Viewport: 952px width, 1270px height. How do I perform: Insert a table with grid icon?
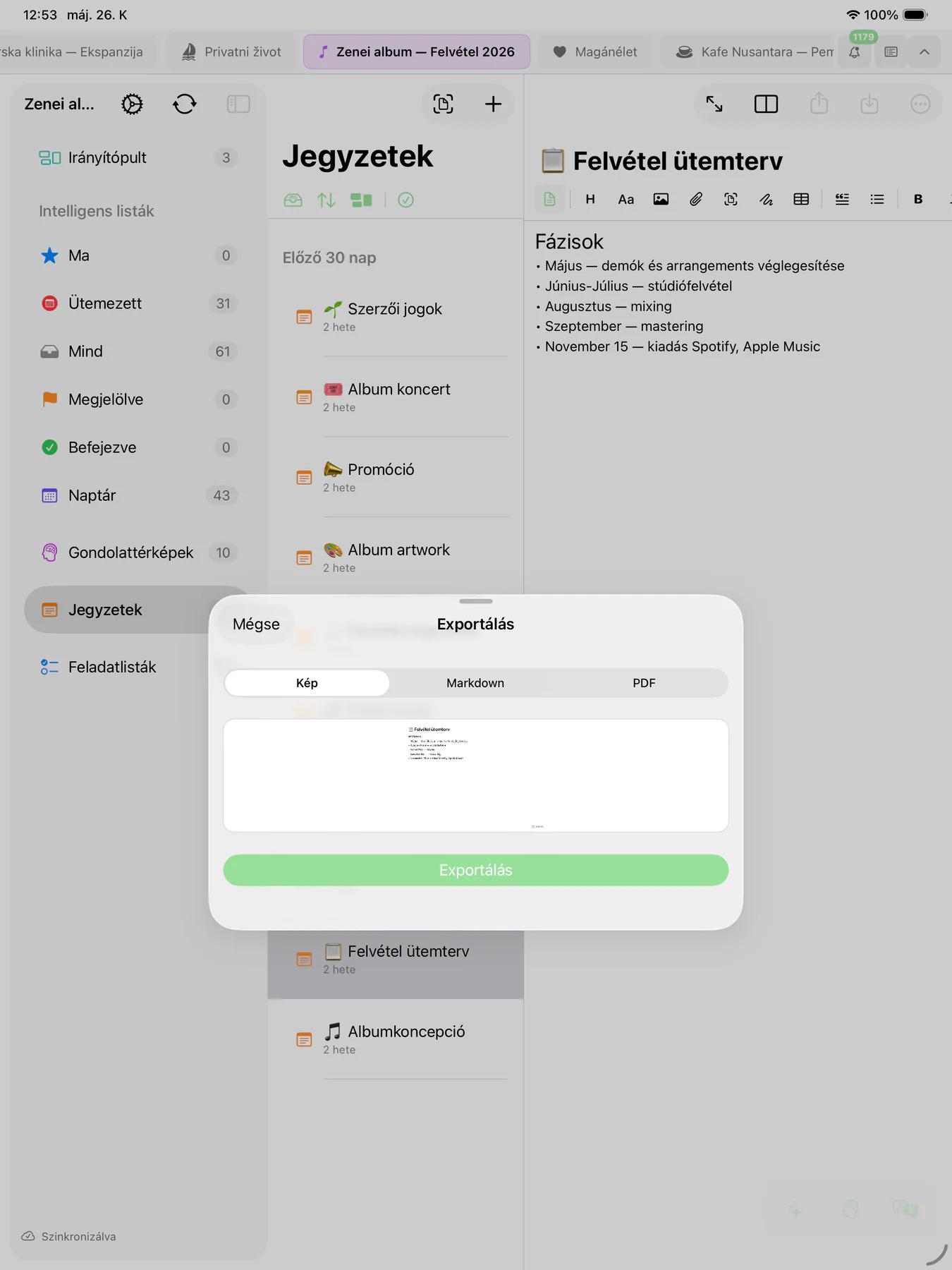pyautogui.click(x=801, y=200)
